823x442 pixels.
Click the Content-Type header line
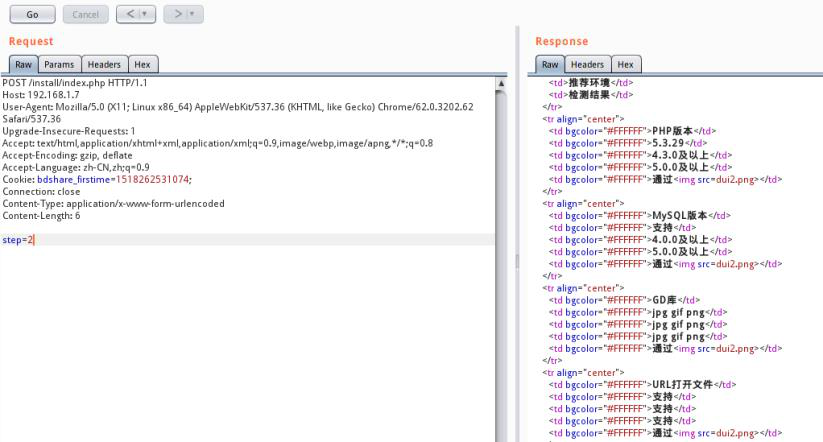(x=113, y=204)
